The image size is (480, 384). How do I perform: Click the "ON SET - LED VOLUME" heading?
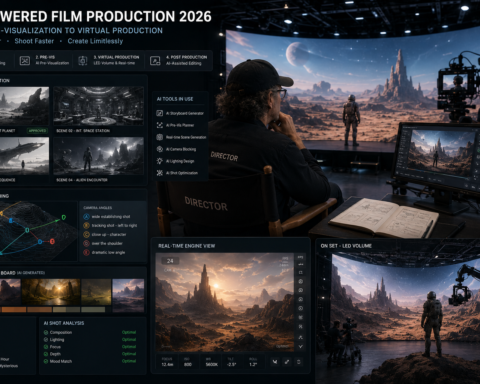tap(346, 246)
